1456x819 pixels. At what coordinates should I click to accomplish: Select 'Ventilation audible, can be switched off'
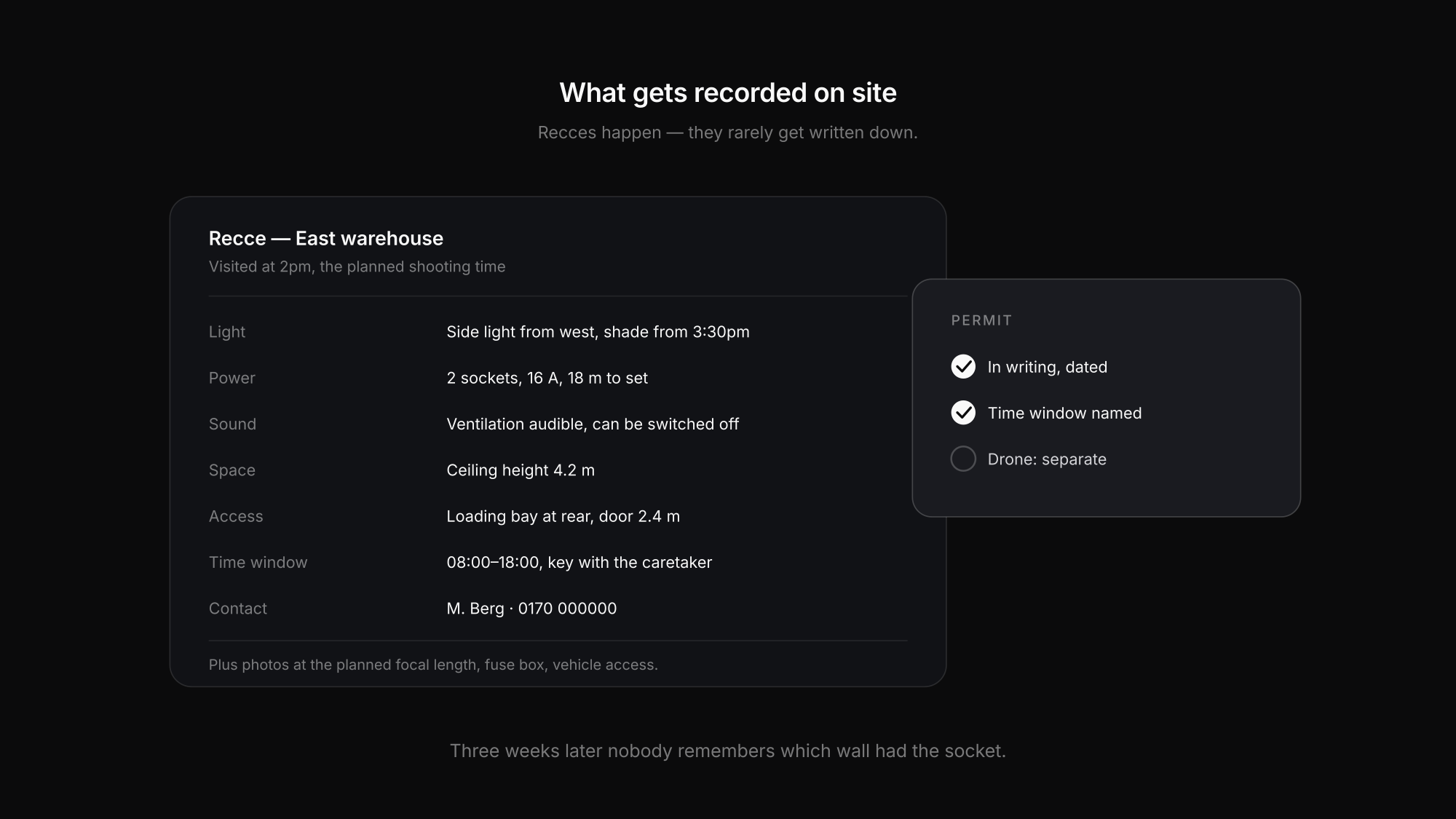(x=593, y=424)
